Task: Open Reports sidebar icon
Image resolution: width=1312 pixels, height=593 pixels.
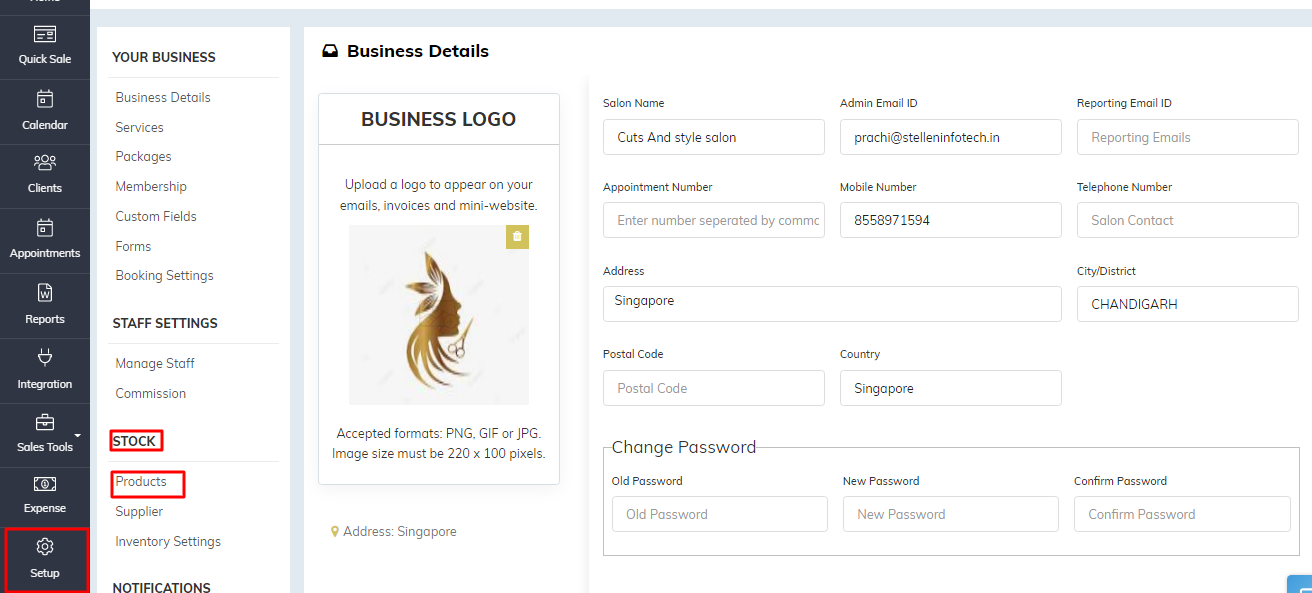Action: [44, 294]
